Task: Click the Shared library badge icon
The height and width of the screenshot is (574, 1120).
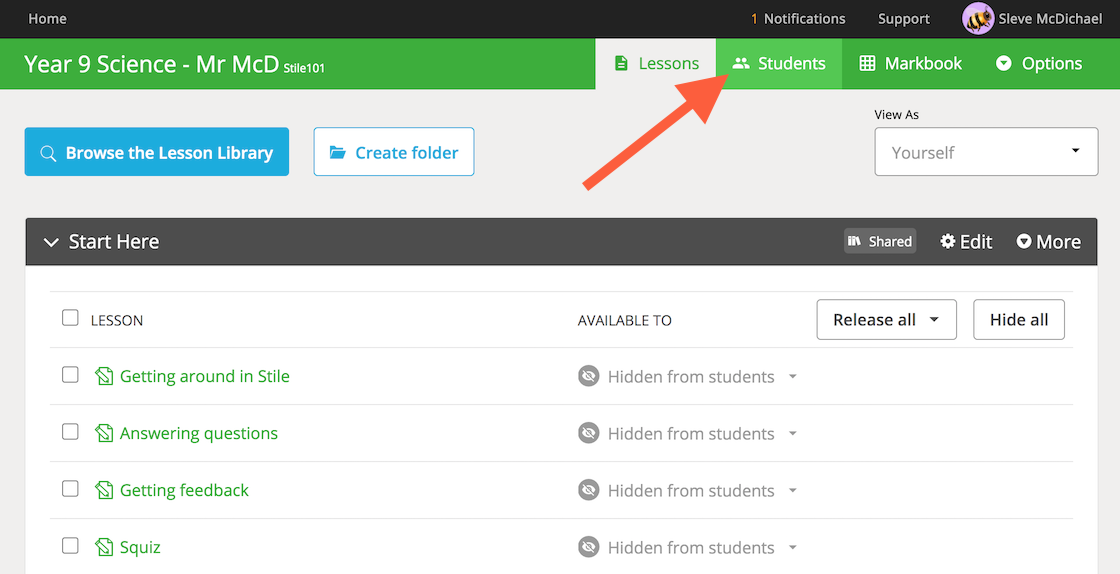Action: point(854,241)
